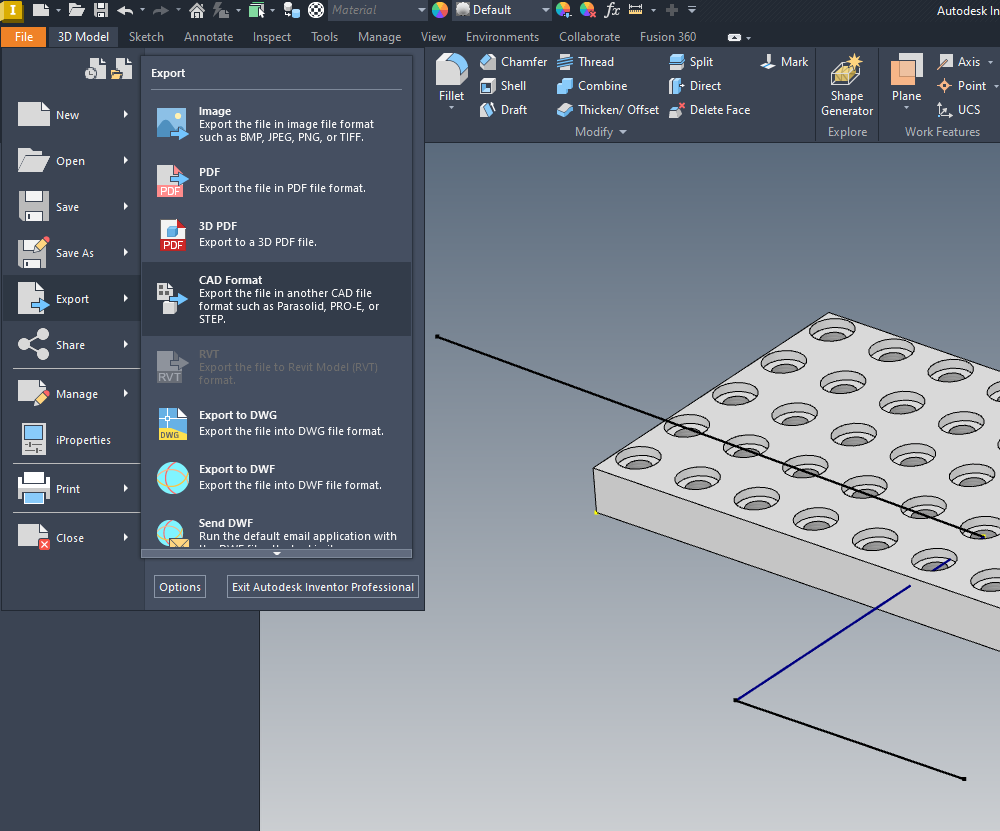Screen dimensions: 1000x831
Task: Select the Thread tool
Action: (585, 62)
